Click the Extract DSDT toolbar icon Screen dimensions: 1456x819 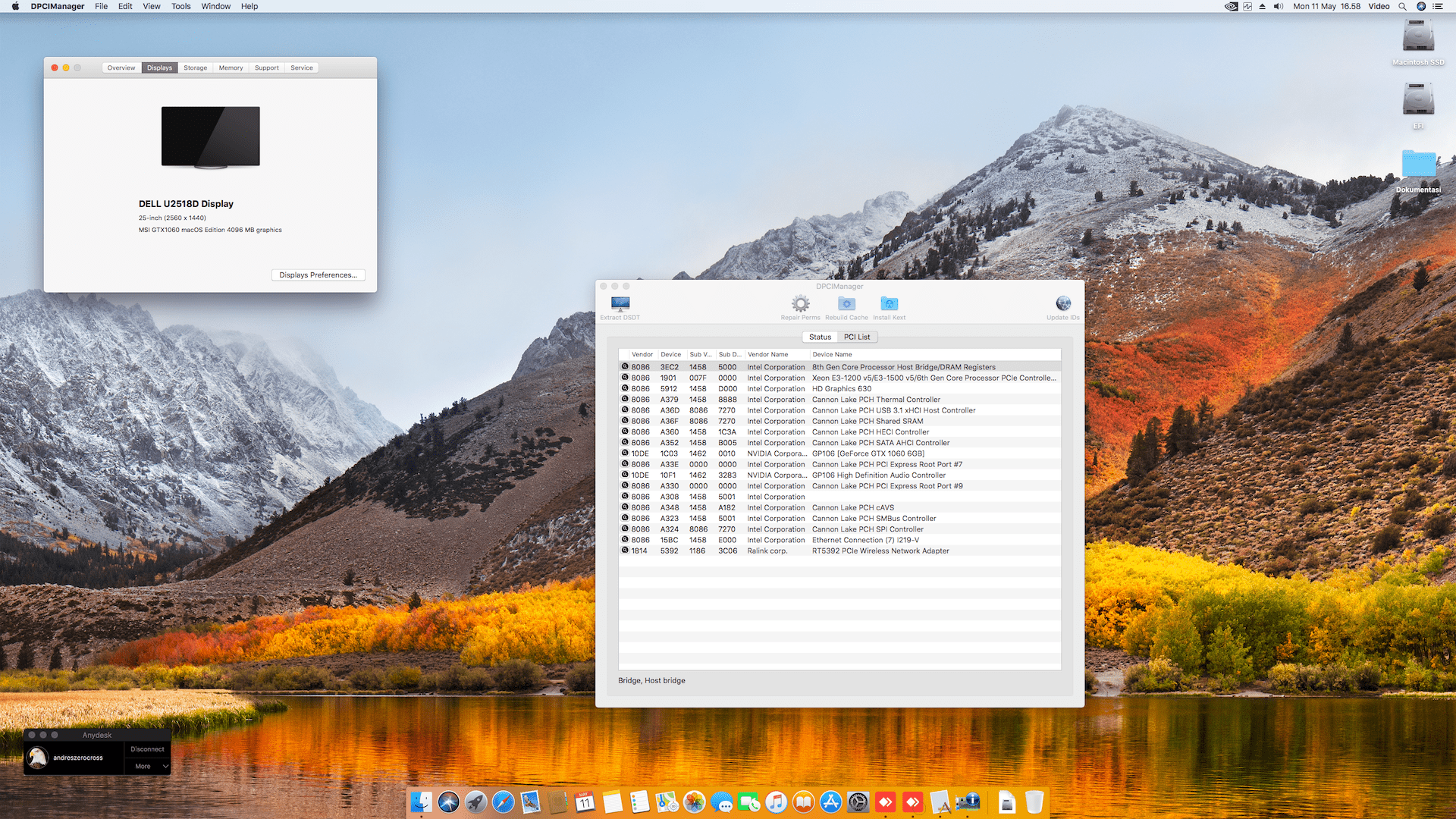(x=620, y=304)
